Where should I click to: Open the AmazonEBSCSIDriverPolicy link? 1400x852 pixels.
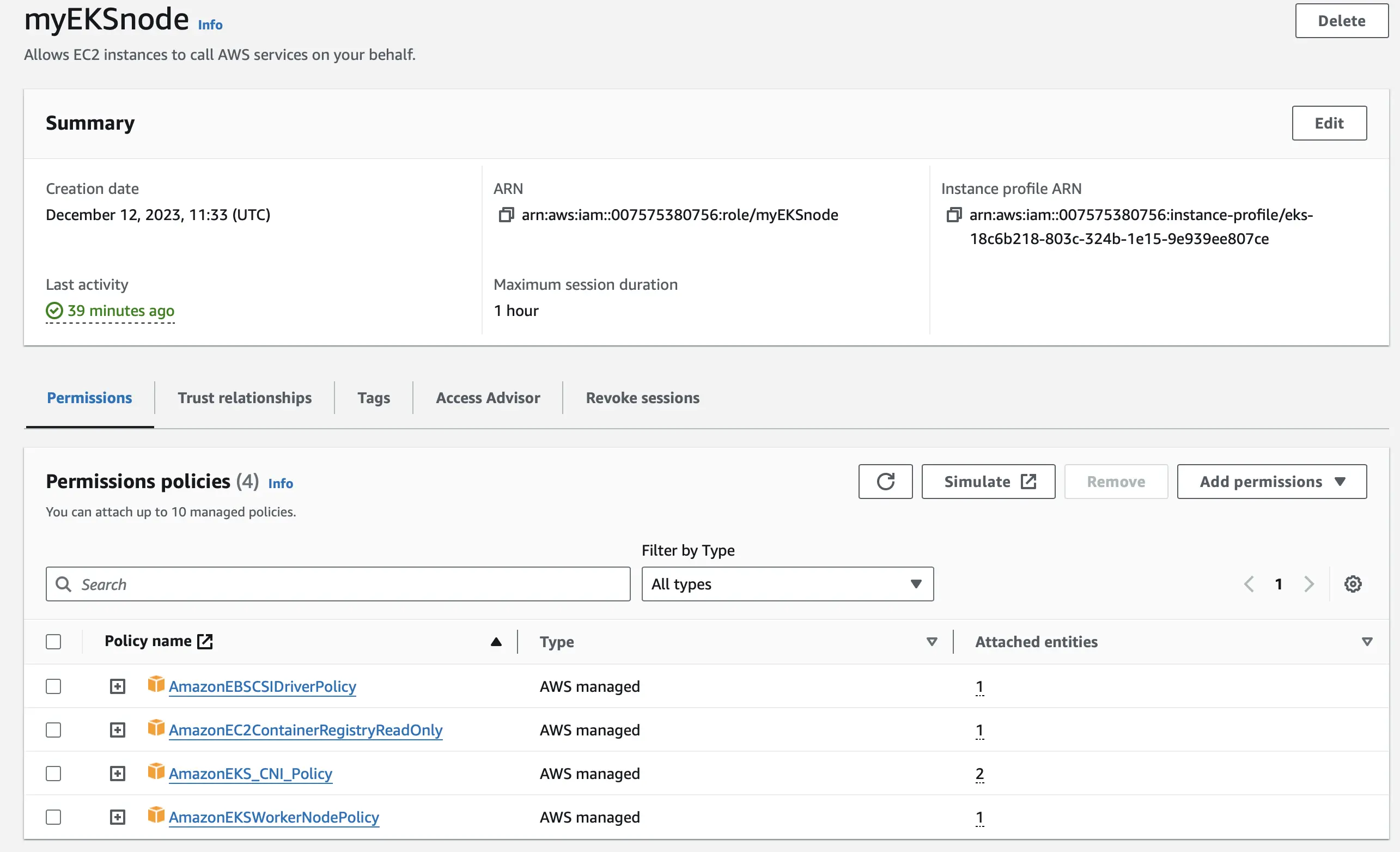263,686
